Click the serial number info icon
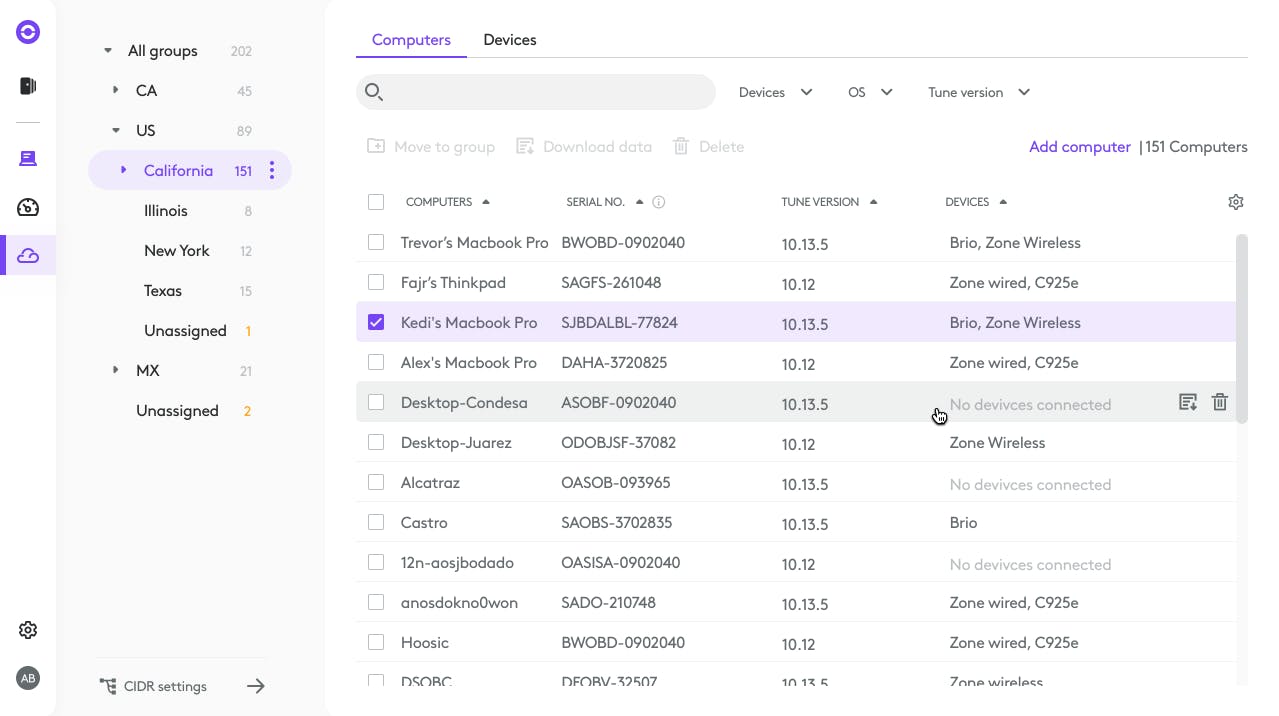This screenshot has height=716, width=1279. 659,202
